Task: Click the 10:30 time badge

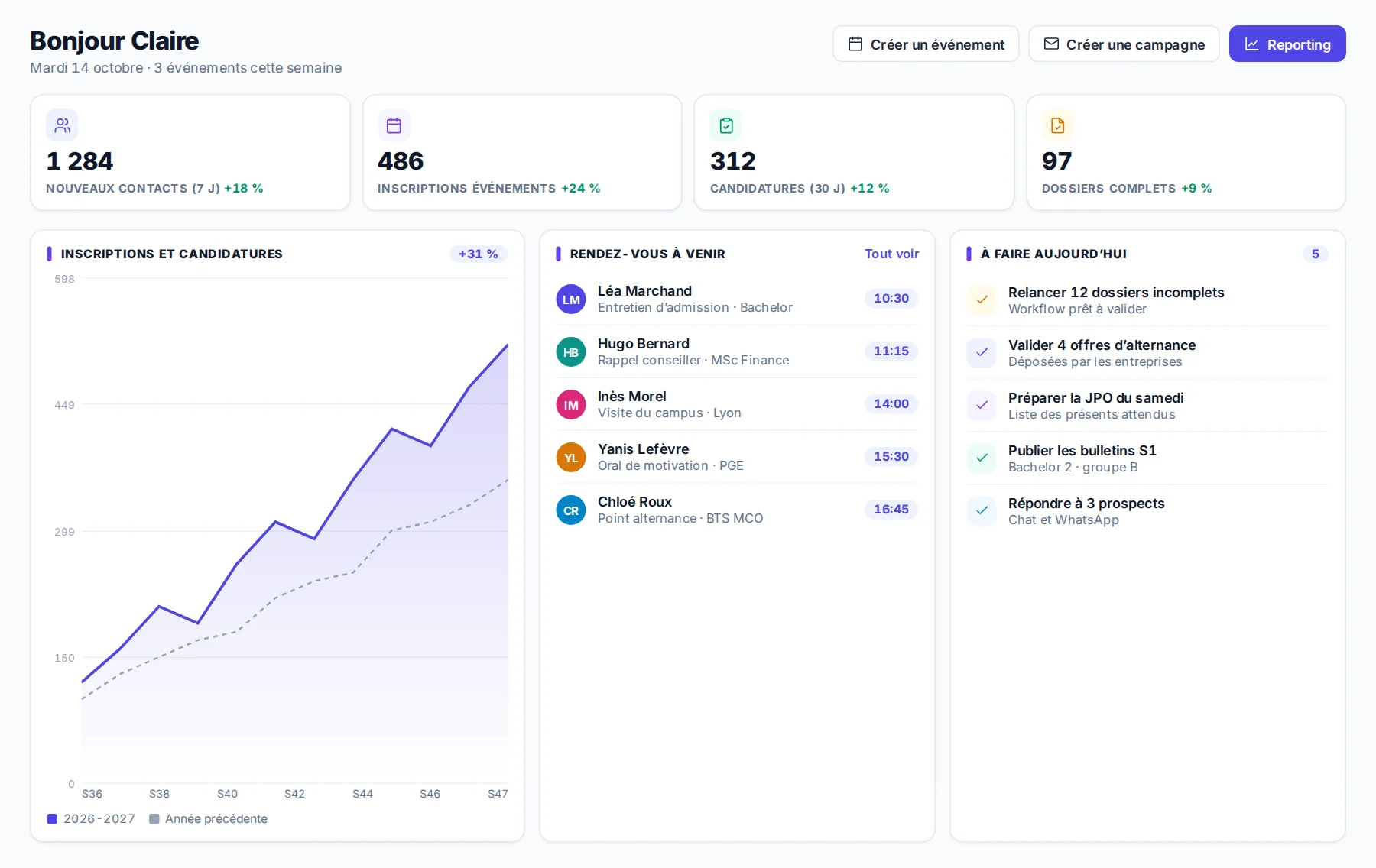Action: pos(891,299)
